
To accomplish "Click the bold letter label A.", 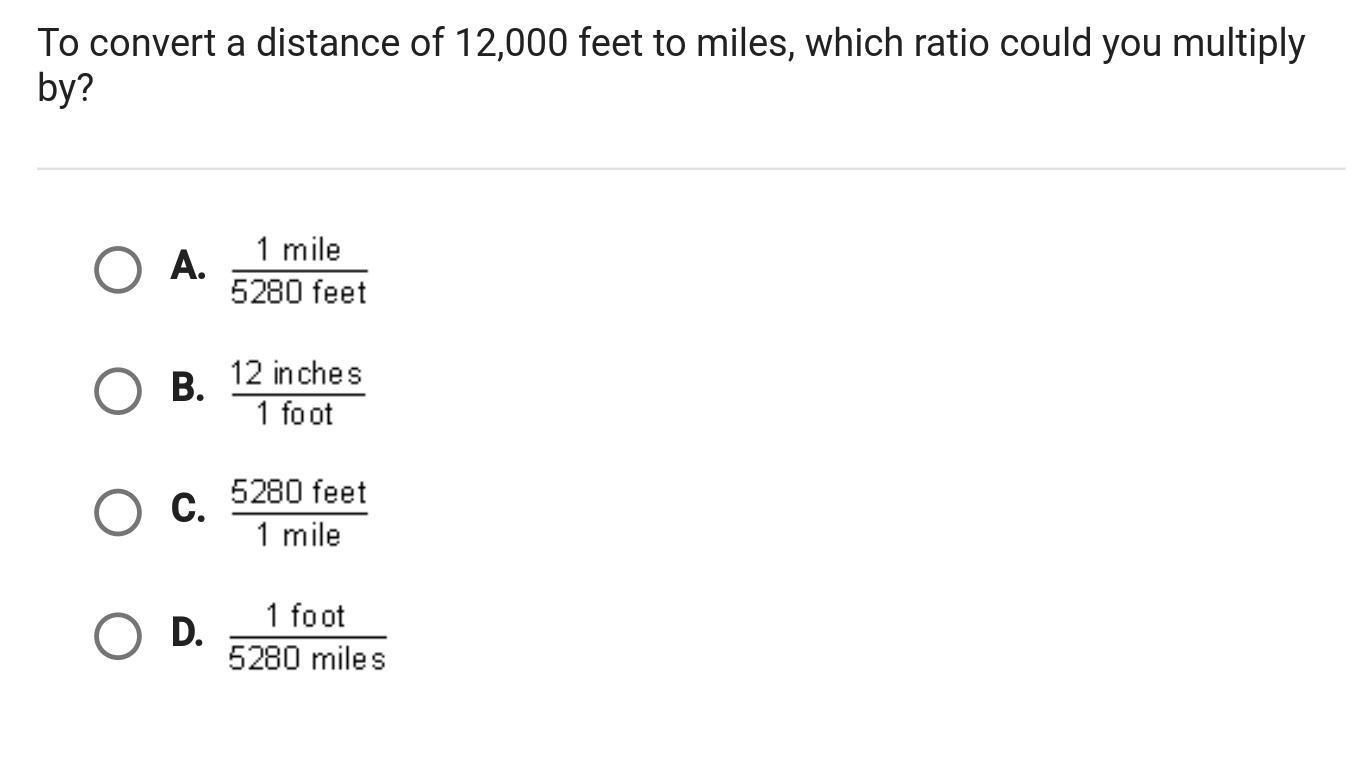I will 187,266.
